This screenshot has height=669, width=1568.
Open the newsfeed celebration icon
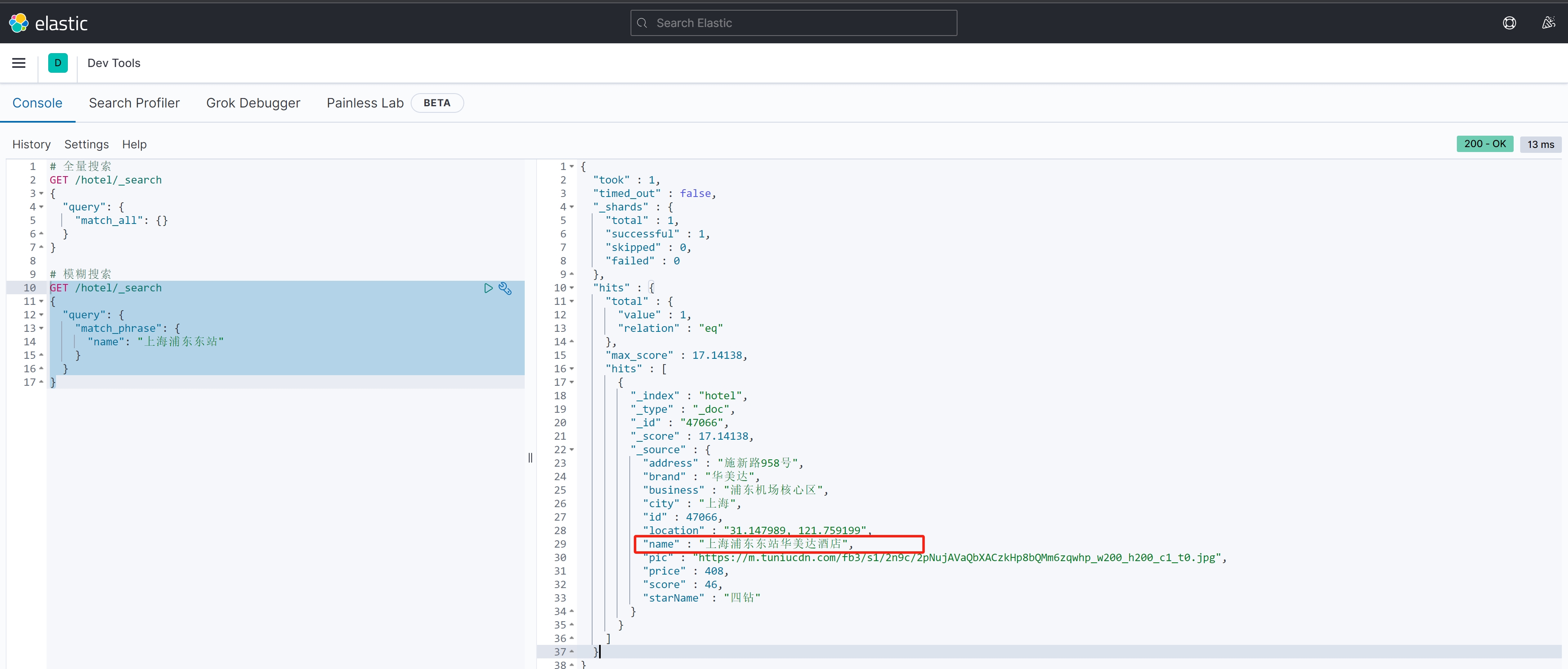pyautogui.click(x=1548, y=23)
